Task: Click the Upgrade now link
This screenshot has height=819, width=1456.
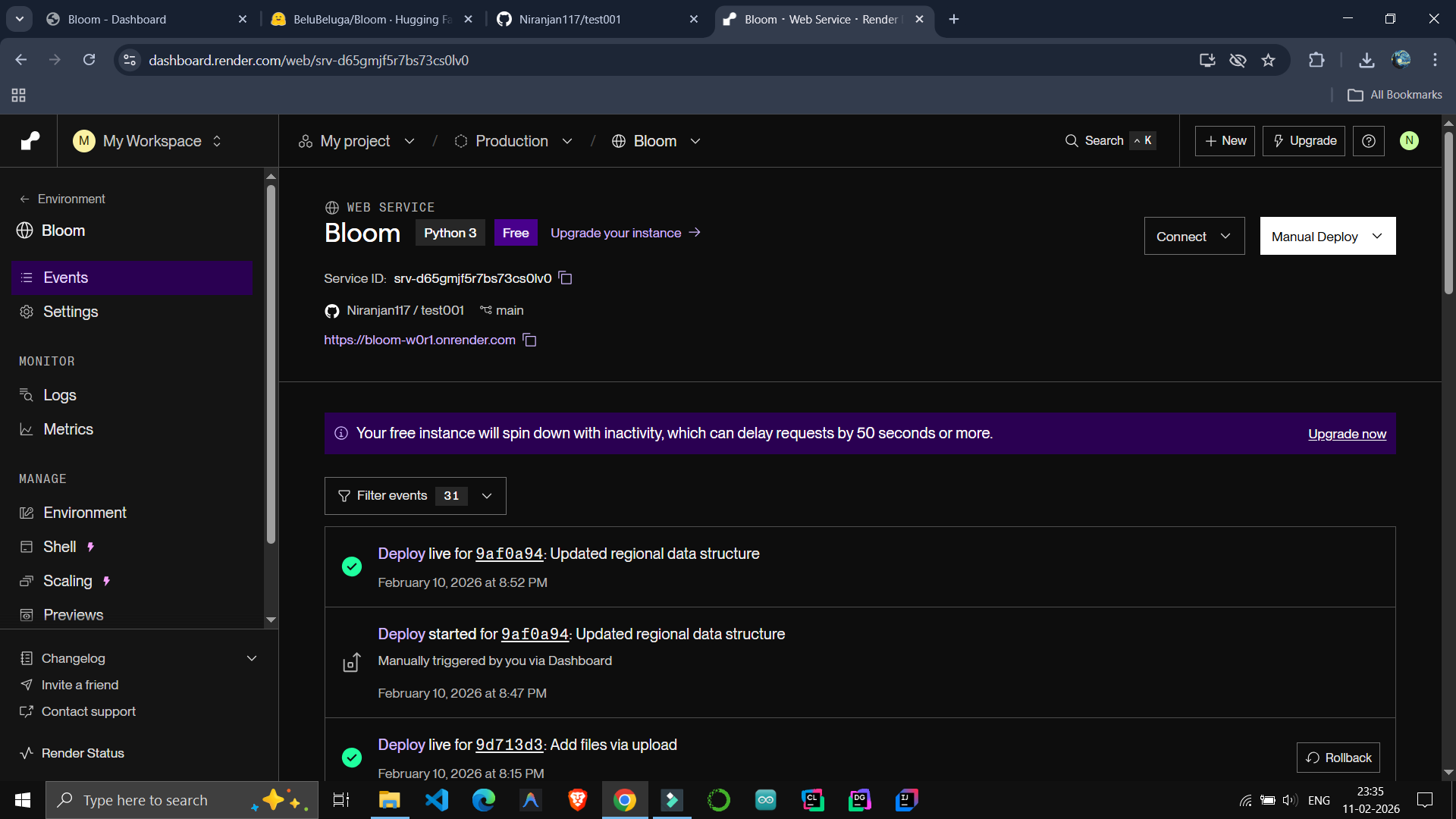Action: click(x=1347, y=434)
